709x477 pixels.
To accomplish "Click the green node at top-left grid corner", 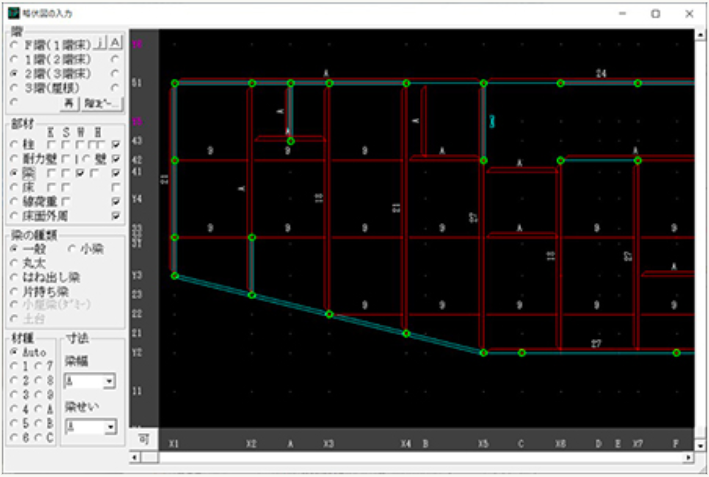I will pyautogui.click(x=174, y=83).
